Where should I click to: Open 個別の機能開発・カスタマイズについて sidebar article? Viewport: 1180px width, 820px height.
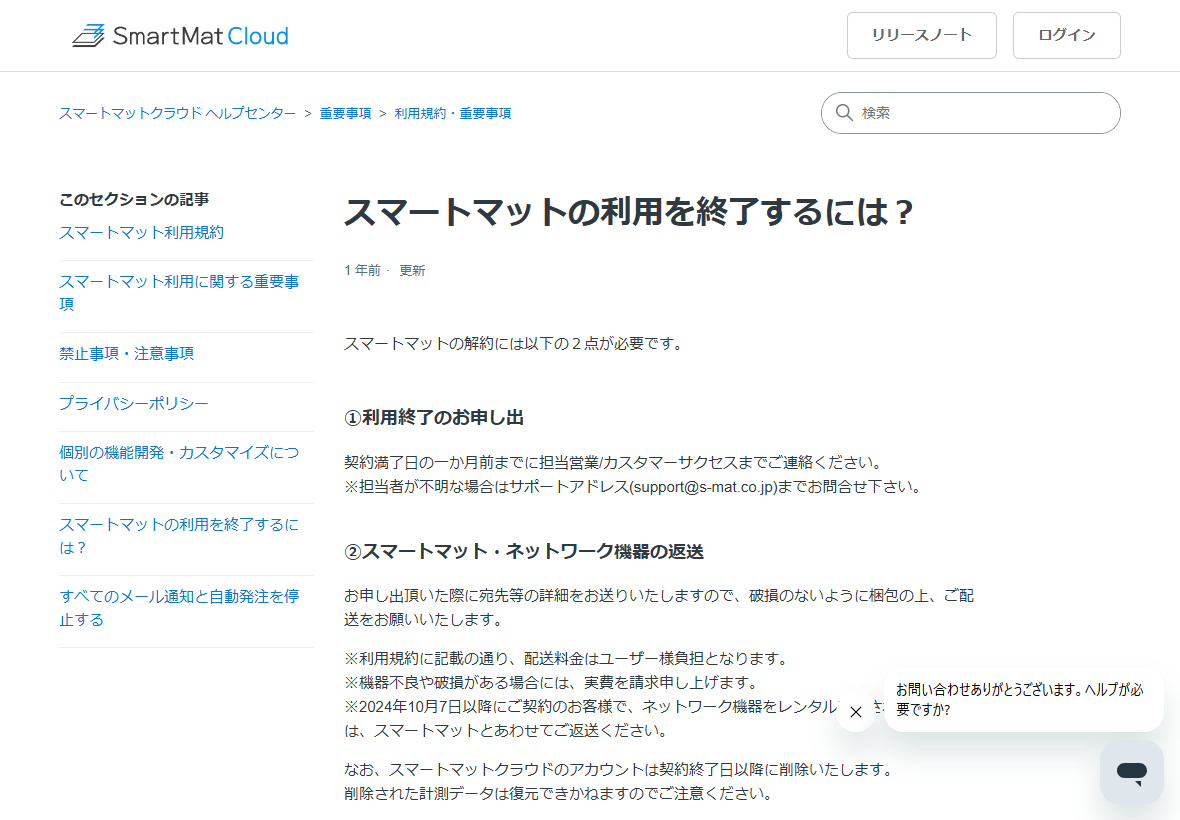(x=179, y=463)
